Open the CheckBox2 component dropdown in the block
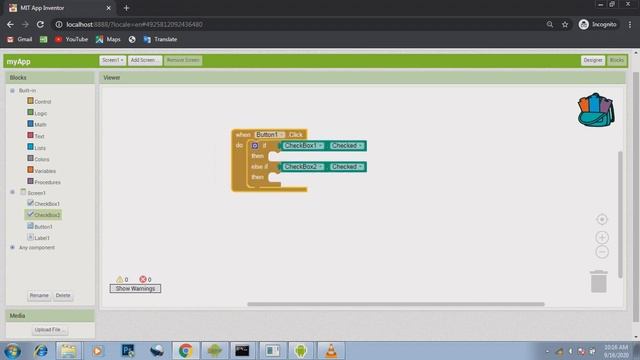Viewport: 640px width, 360px height. point(303,167)
